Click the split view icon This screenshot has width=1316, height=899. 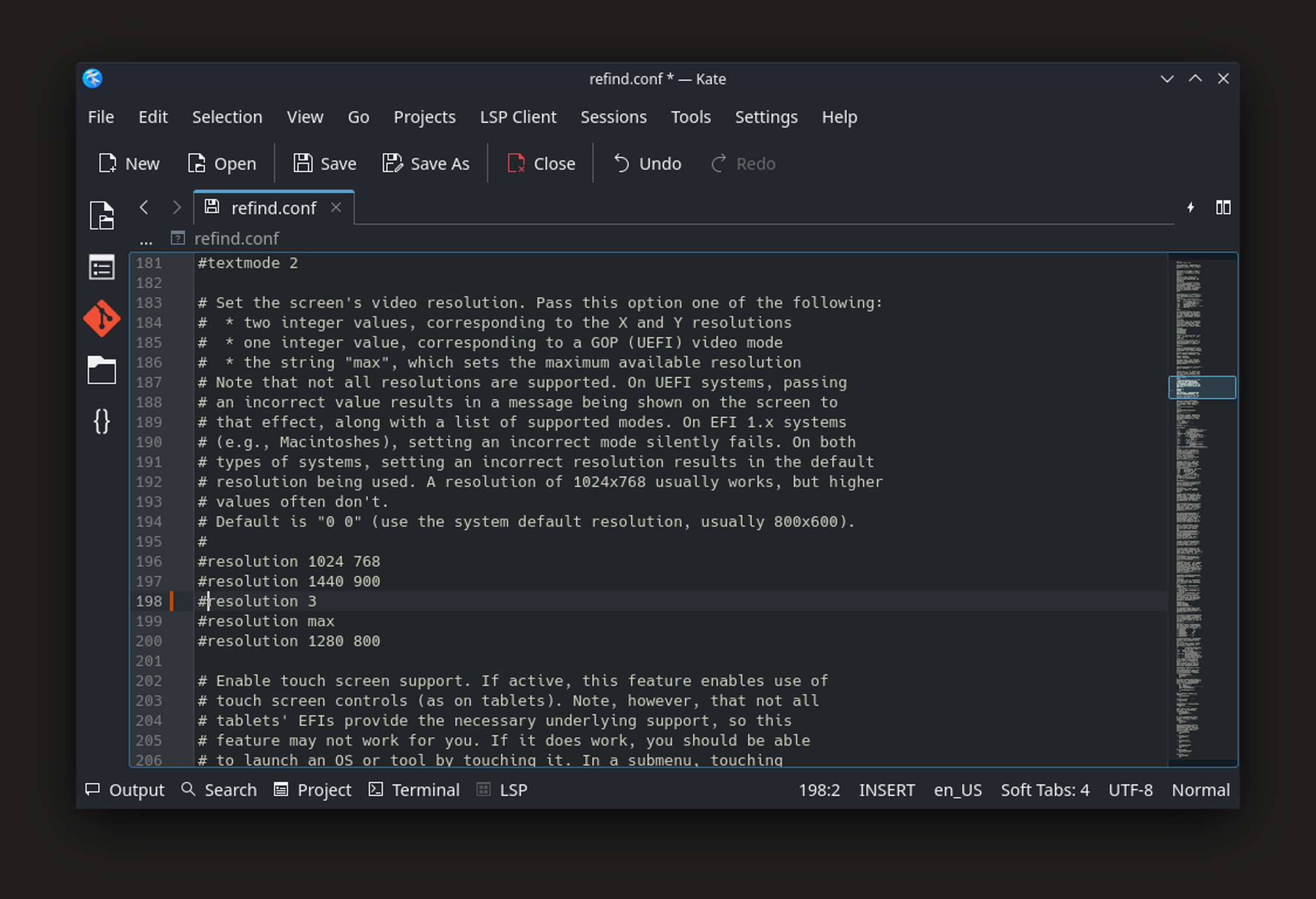pos(1223,208)
